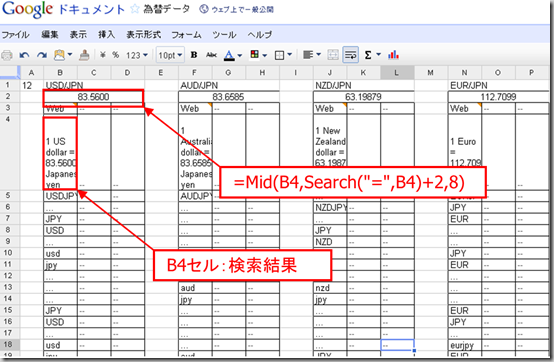Click the USD/JPN cell
554x362 pixels.
point(60,85)
